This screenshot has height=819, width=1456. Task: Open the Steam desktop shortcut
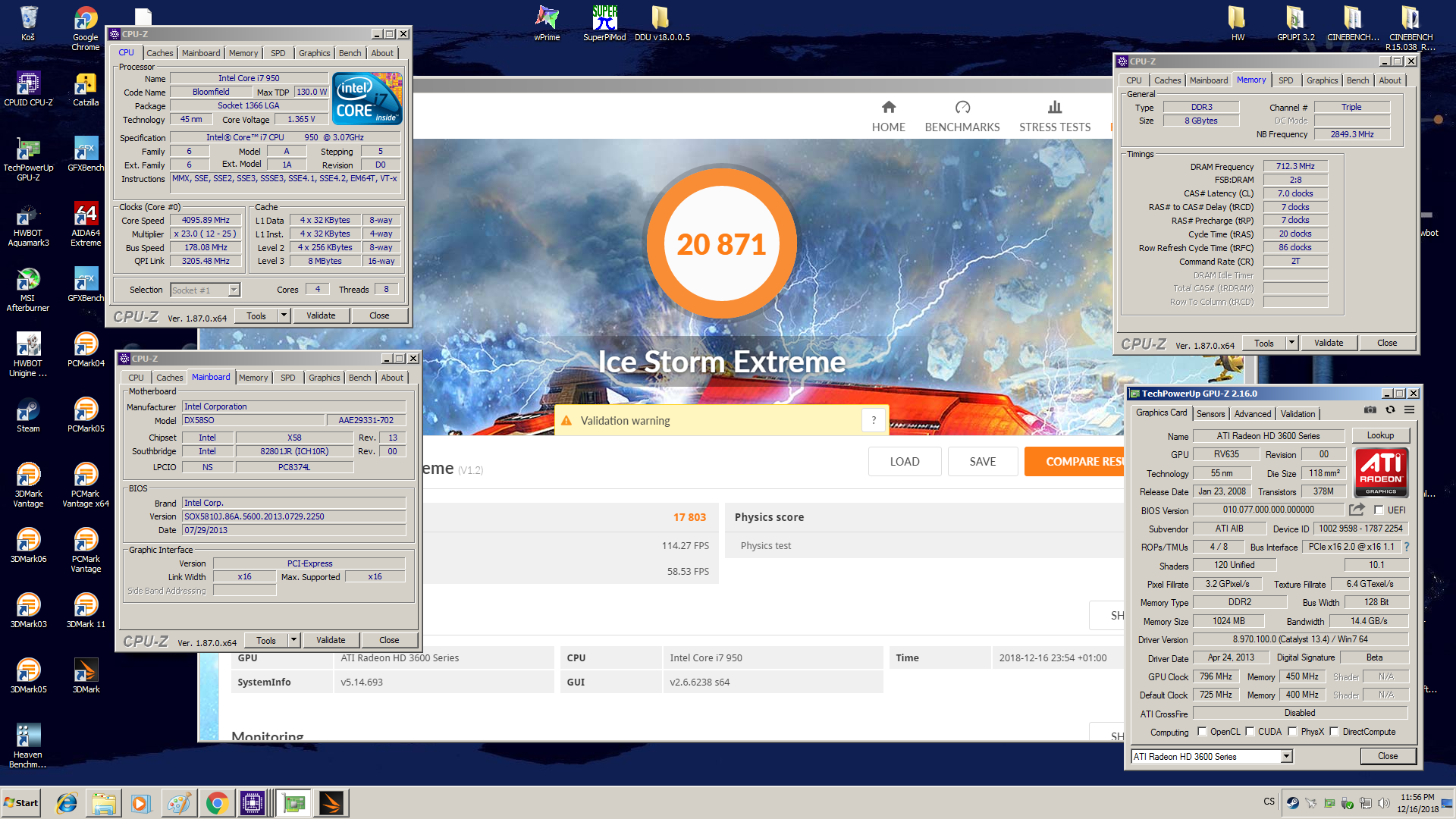click(28, 415)
